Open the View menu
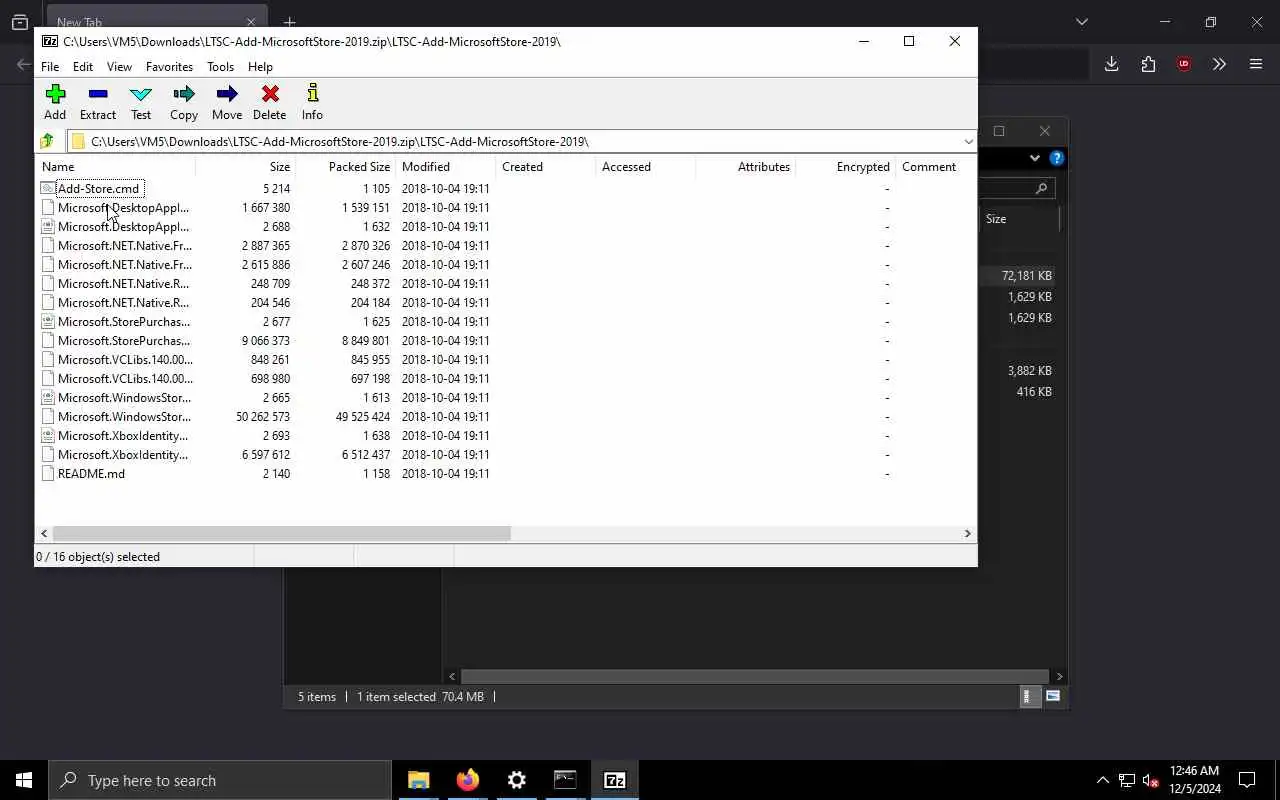This screenshot has height=800, width=1280. coord(119,67)
